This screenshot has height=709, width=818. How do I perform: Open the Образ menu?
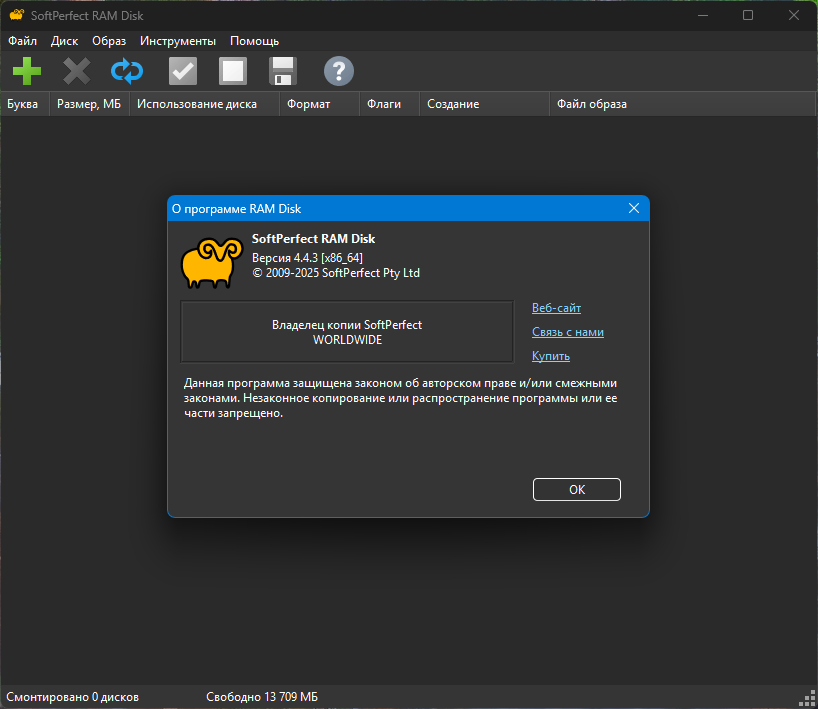click(109, 41)
